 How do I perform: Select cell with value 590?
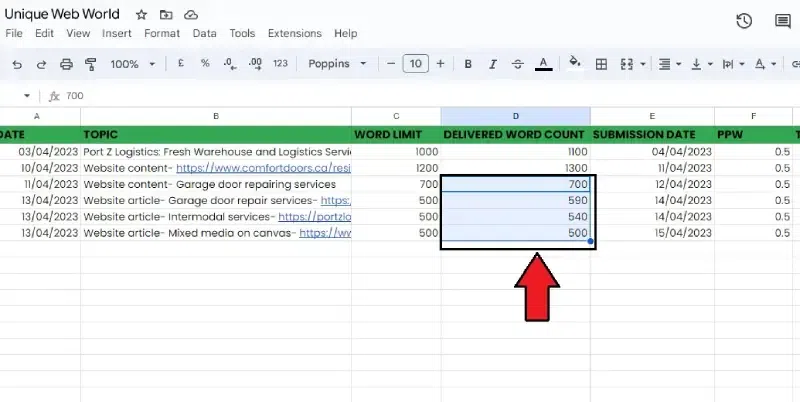point(516,200)
